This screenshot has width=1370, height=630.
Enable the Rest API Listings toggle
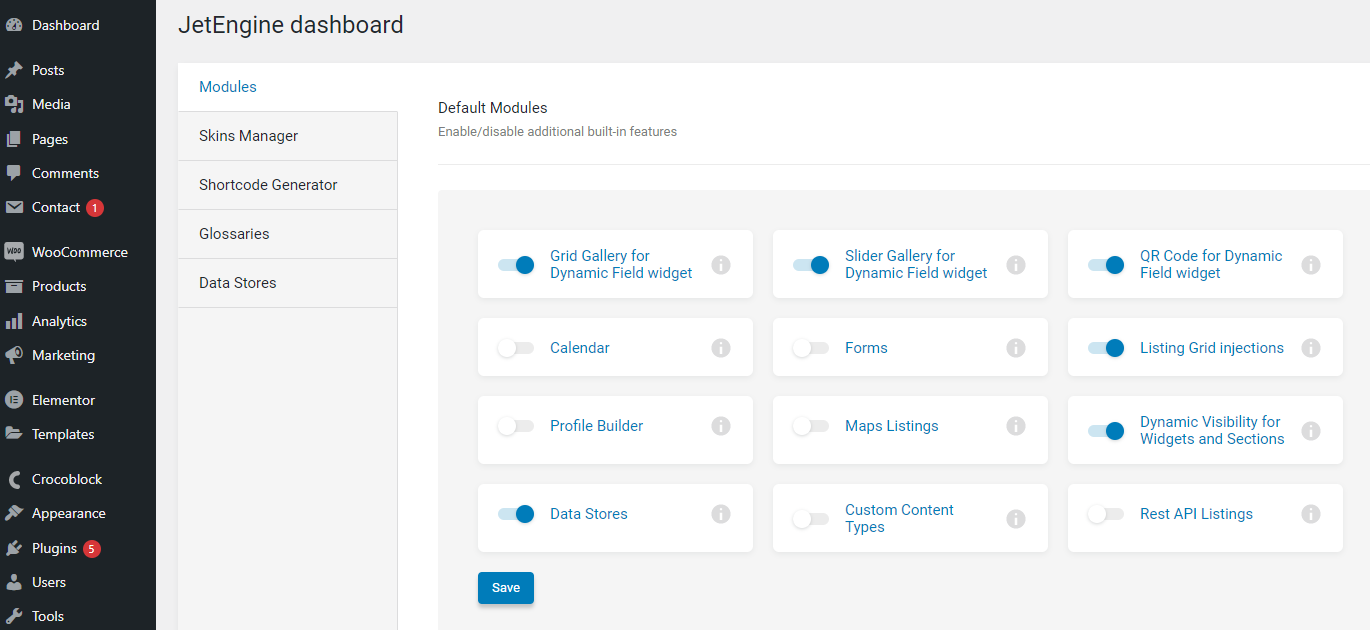click(1106, 514)
